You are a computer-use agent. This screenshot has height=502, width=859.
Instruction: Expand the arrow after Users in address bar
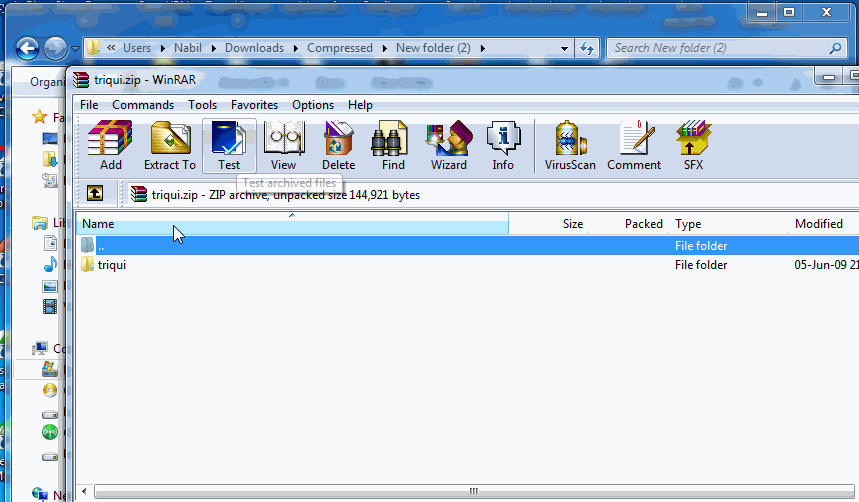point(163,48)
